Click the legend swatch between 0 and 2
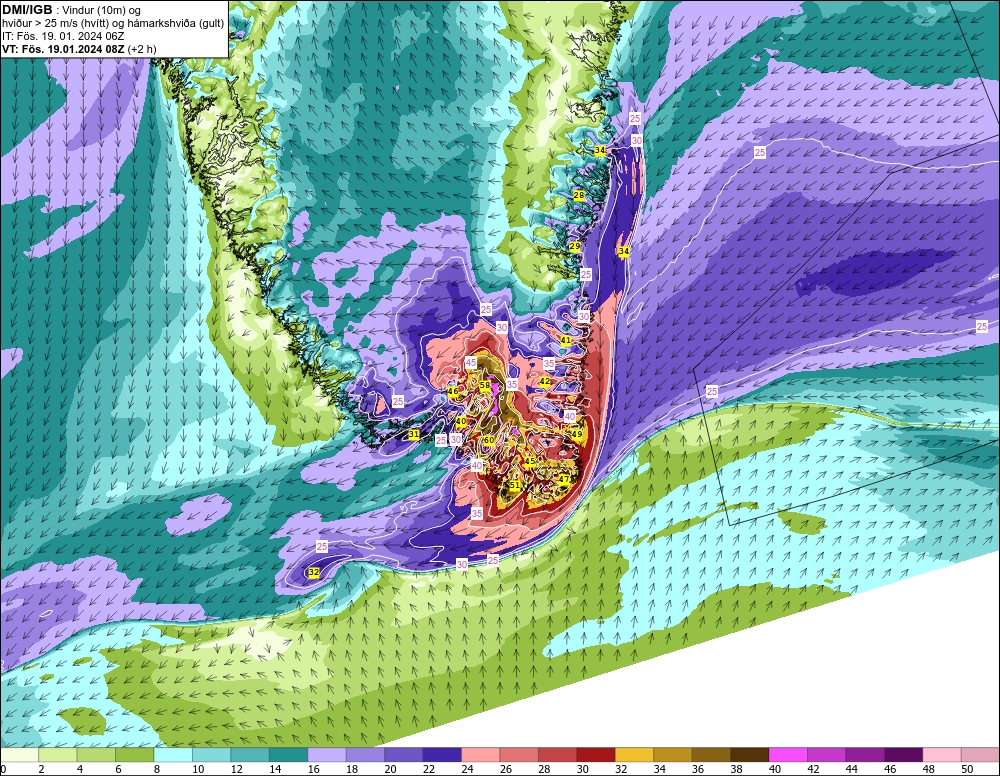 [x=20, y=755]
